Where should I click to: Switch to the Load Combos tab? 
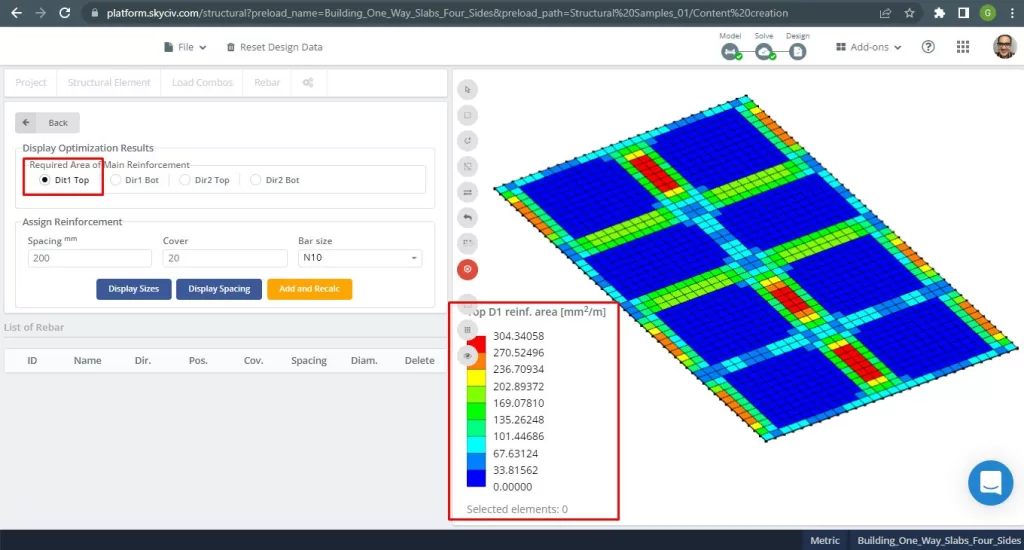coord(202,82)
